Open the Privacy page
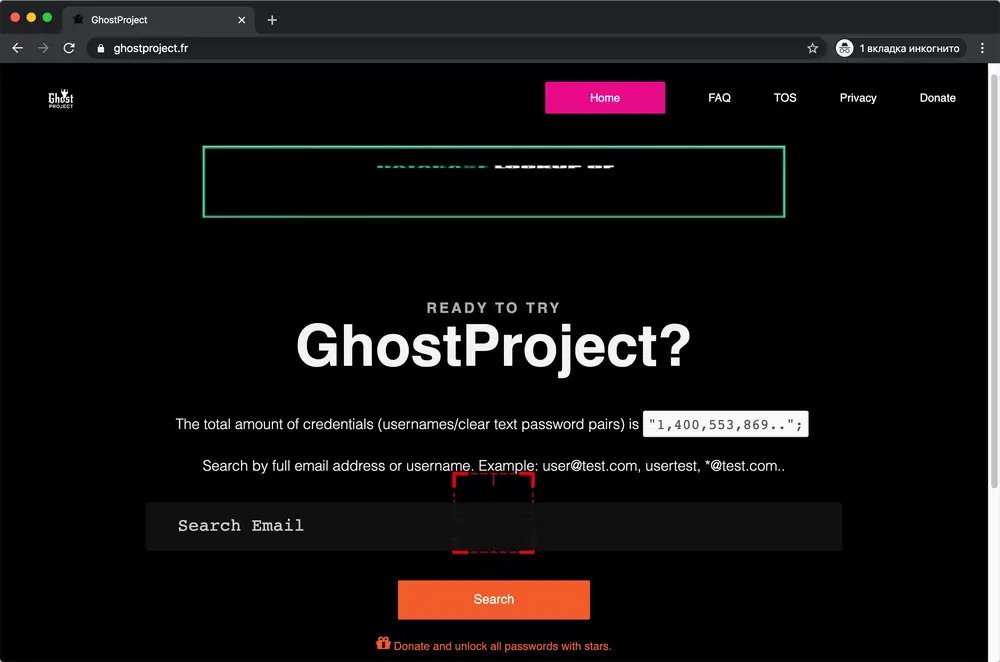1000x662 pixels. pyautogui.click(x=857, y=97)
